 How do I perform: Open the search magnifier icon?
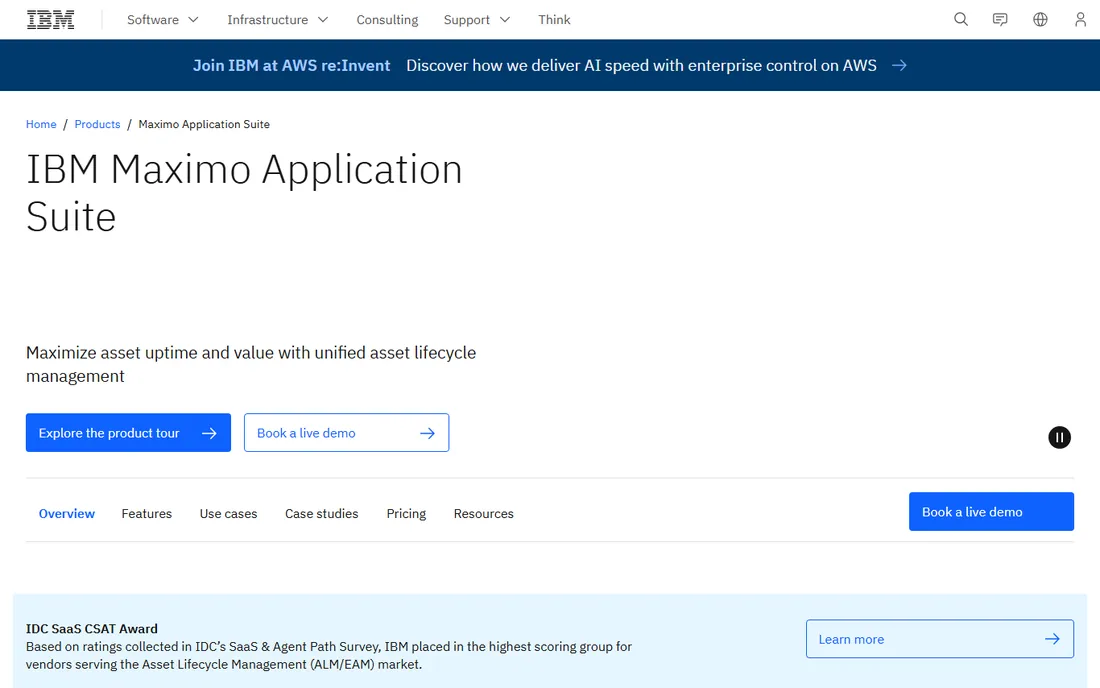(961, 20)
